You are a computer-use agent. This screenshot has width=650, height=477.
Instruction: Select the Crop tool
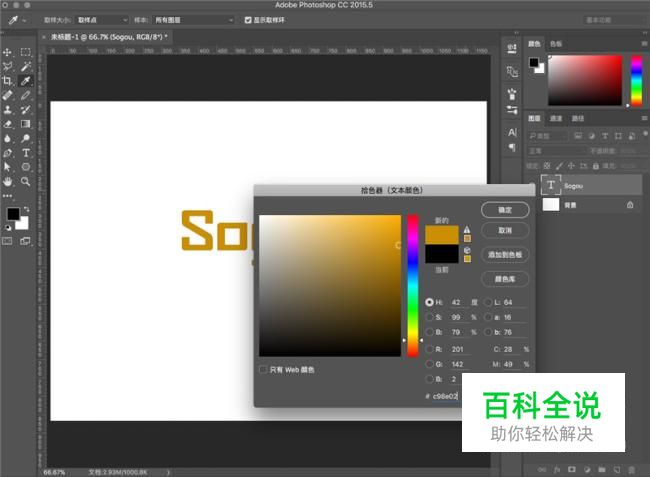click(x=8, y=81)
